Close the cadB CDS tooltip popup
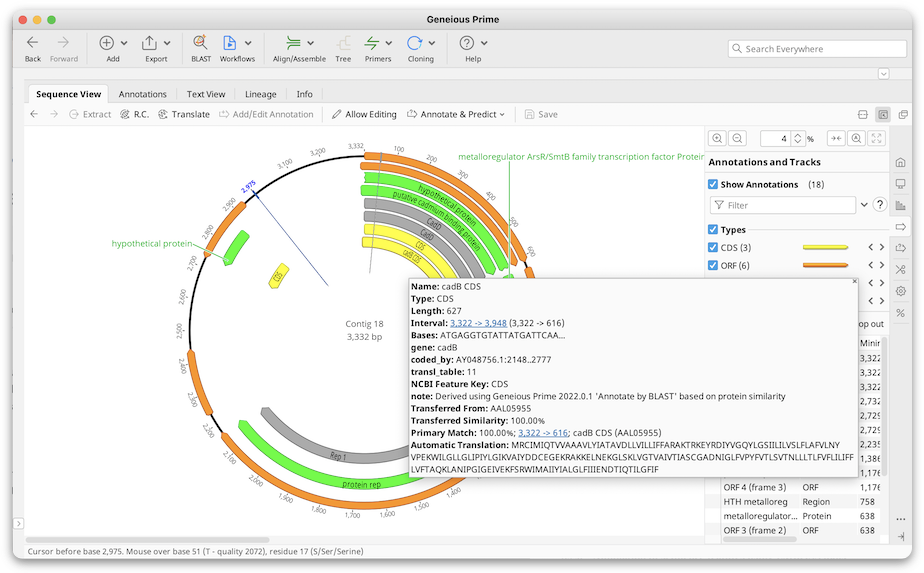 (x=854, y=282)
